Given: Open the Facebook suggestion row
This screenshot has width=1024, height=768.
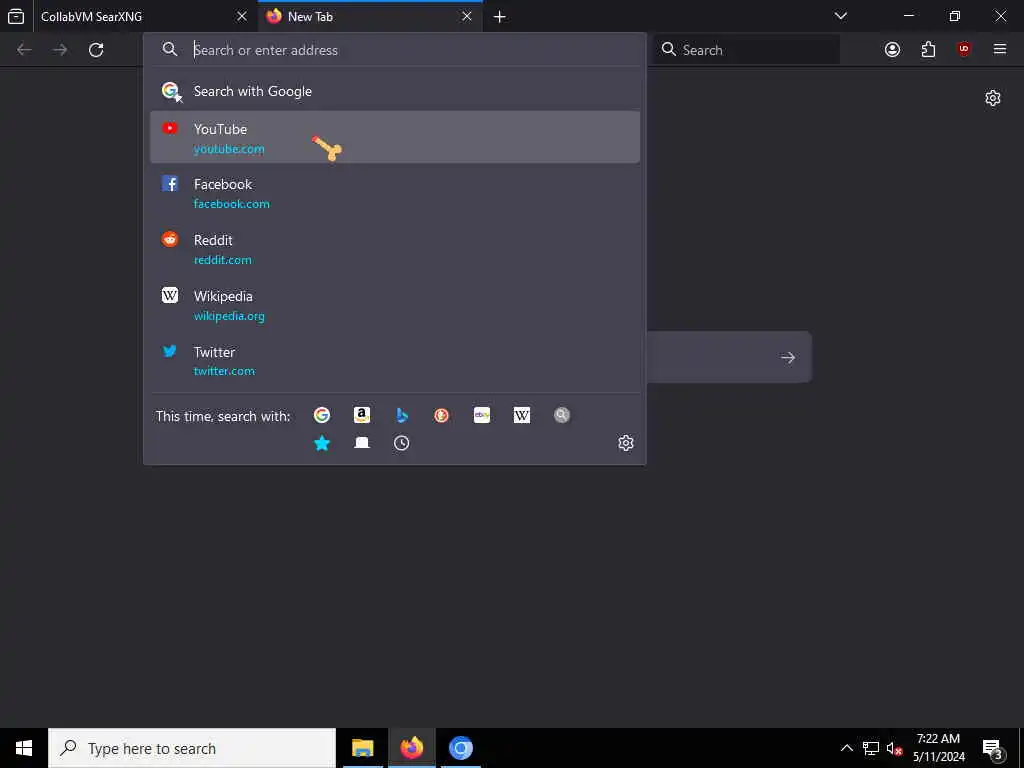Looking at the screenshot, I should coord(394,193).
